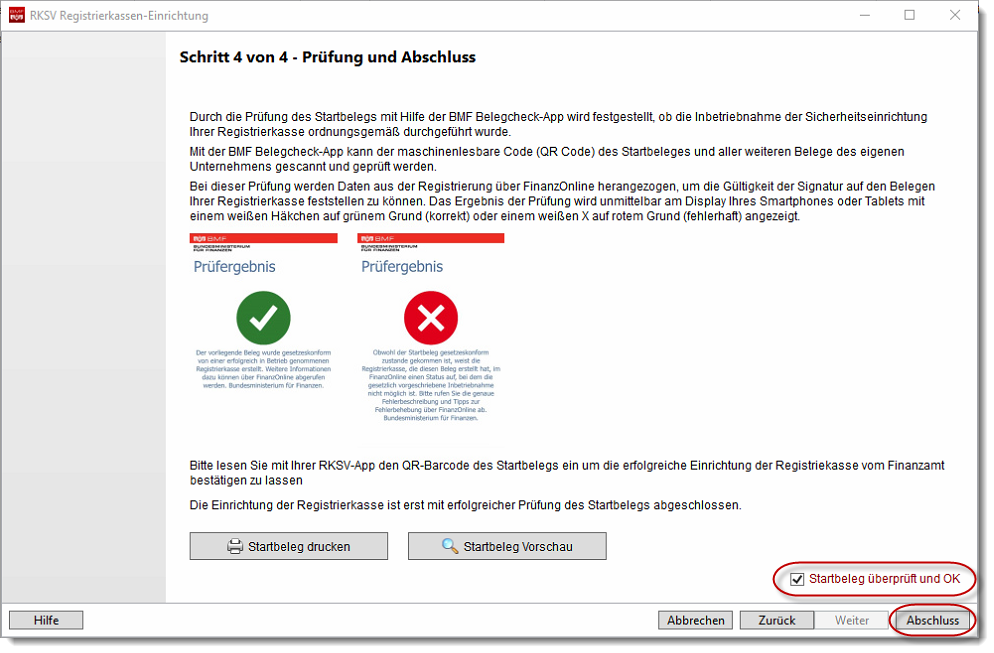This screenshot has height=653, width=994.
Task: Go back with the Zurück button
Action: [x=776, y=620]
